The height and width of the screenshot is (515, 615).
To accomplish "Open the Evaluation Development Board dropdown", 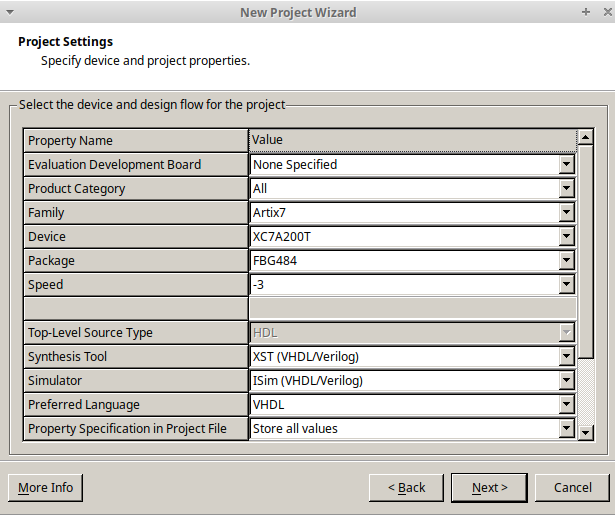I will (566, 165).
